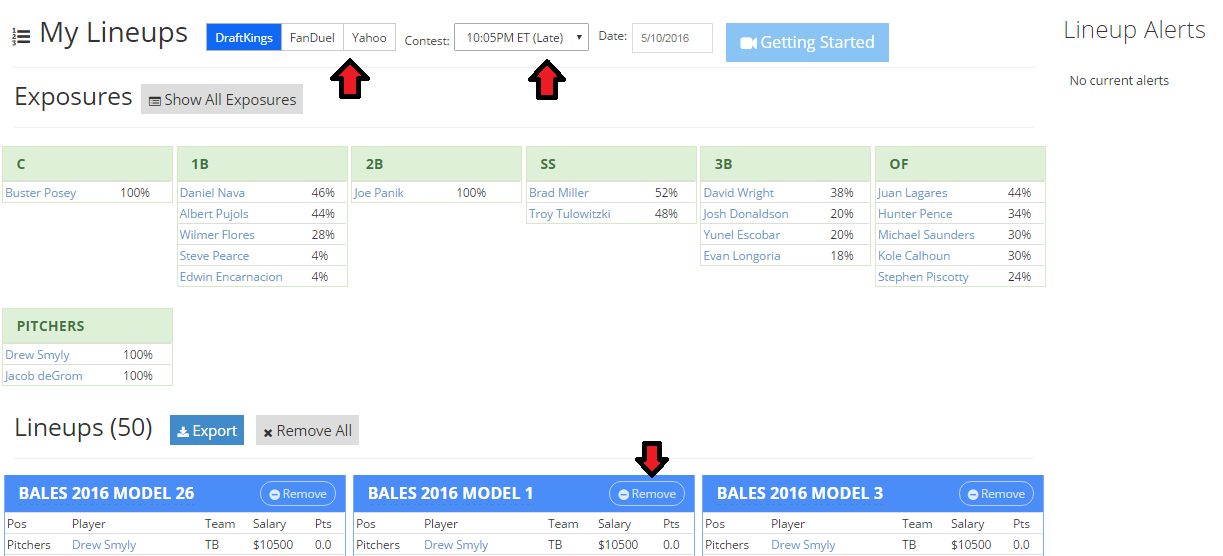Open Daniel Nava player link
Screen dimensions: 1223x556
pos(212,193)
